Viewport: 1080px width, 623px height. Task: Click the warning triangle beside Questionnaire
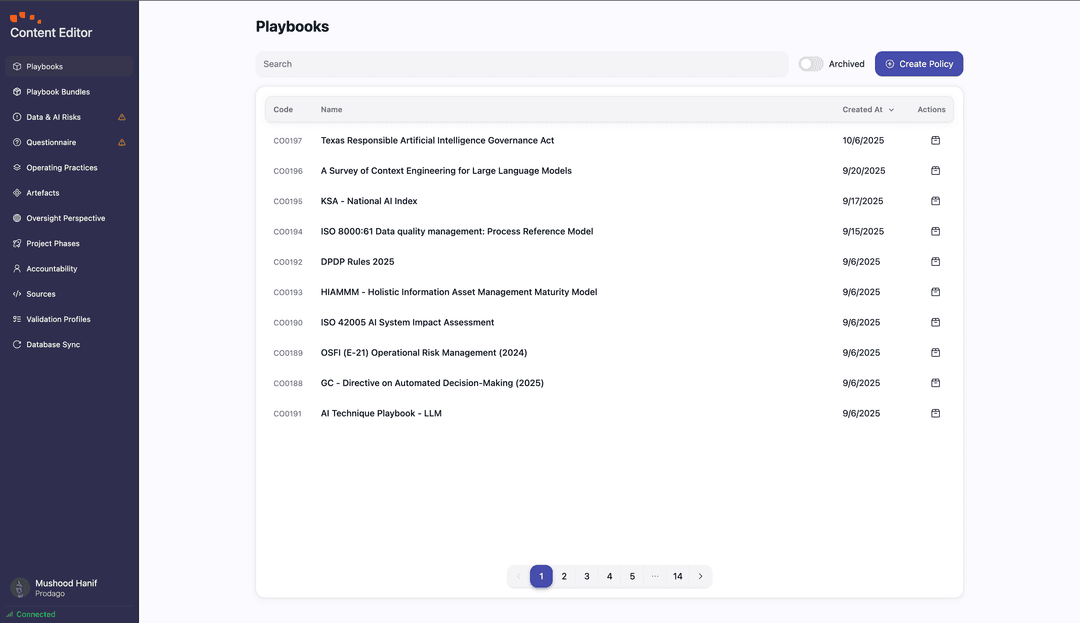[x=122, y=142]
